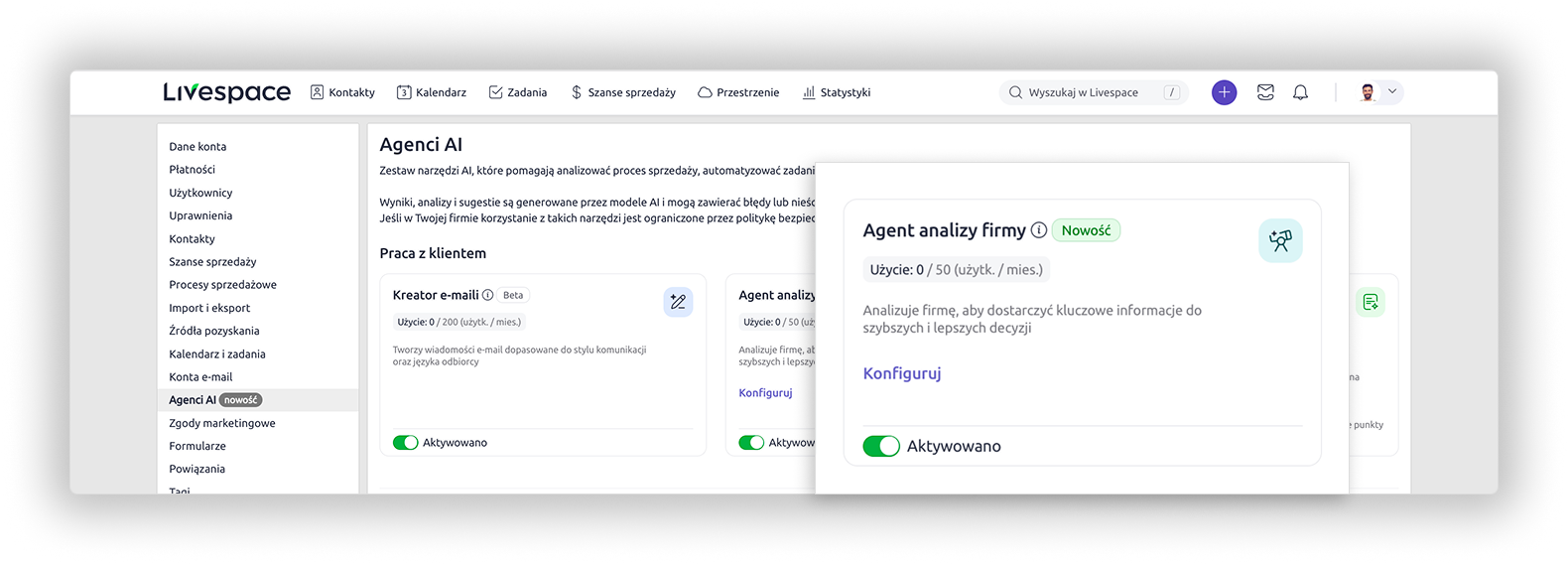Screen dimensions: 1568x564
Task: Click the Wyszukaj w Livespace search field
Action: click(1094, 92)
